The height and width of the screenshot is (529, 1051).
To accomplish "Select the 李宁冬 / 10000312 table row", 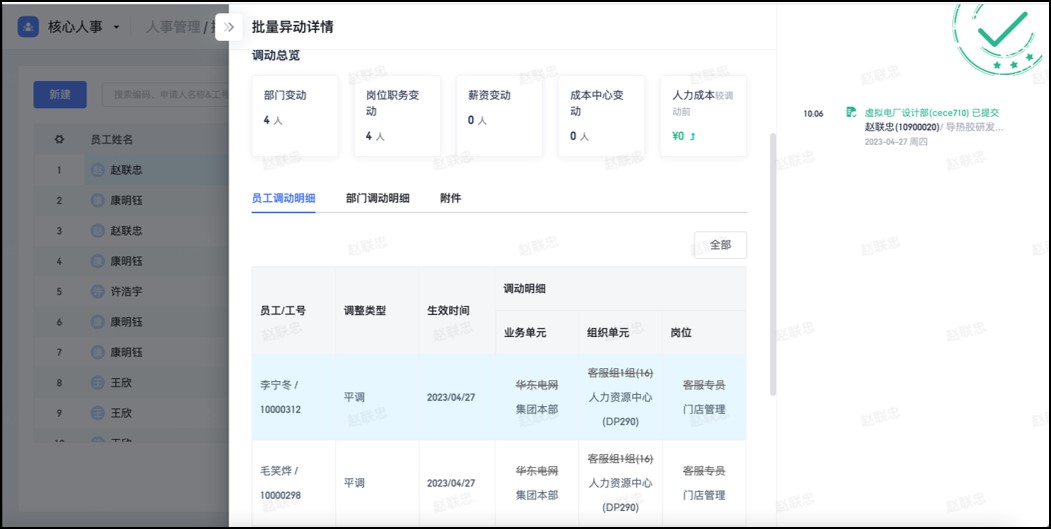I will click(x=498, y=397).
